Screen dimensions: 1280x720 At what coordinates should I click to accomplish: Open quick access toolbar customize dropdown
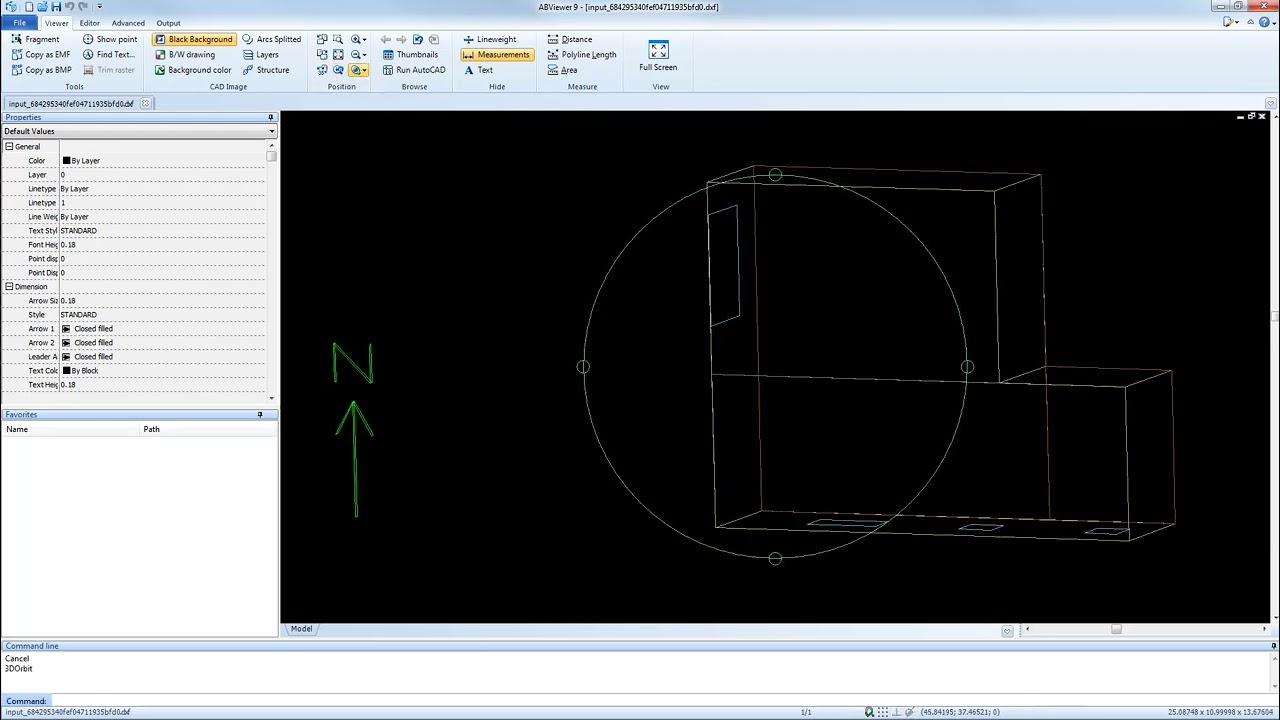coord(99,7)
